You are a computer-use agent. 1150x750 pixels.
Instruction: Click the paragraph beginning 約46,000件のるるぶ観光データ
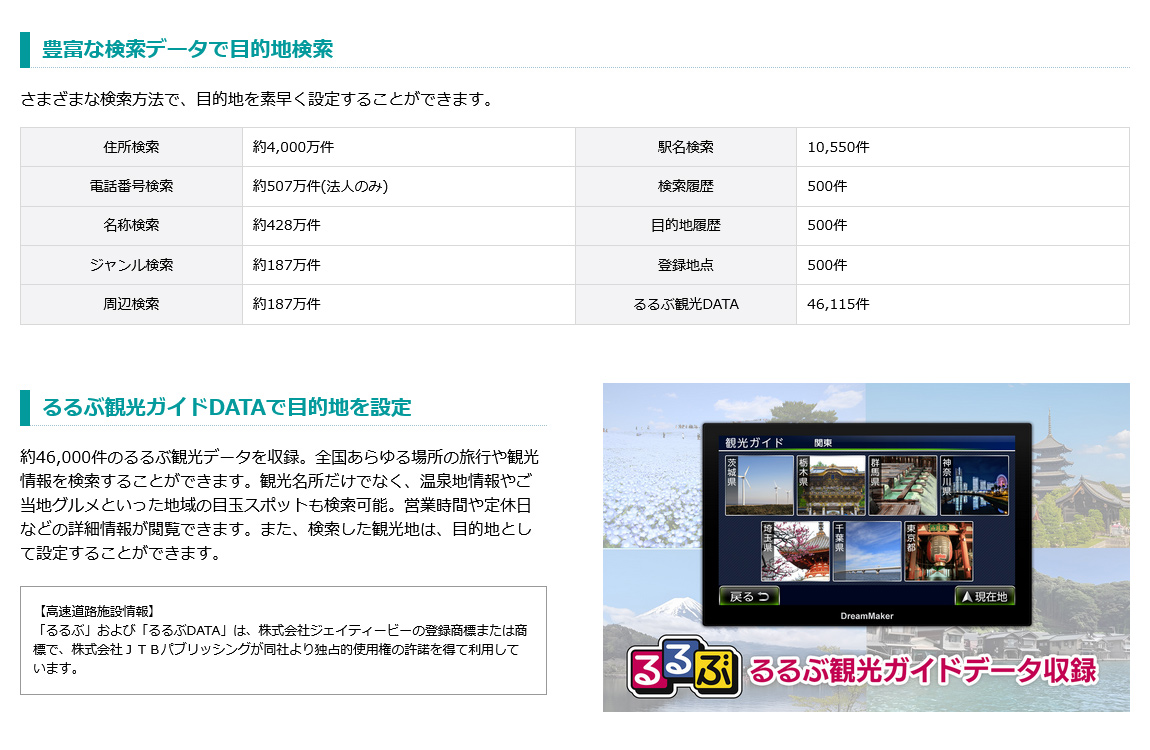click(279, 504)
